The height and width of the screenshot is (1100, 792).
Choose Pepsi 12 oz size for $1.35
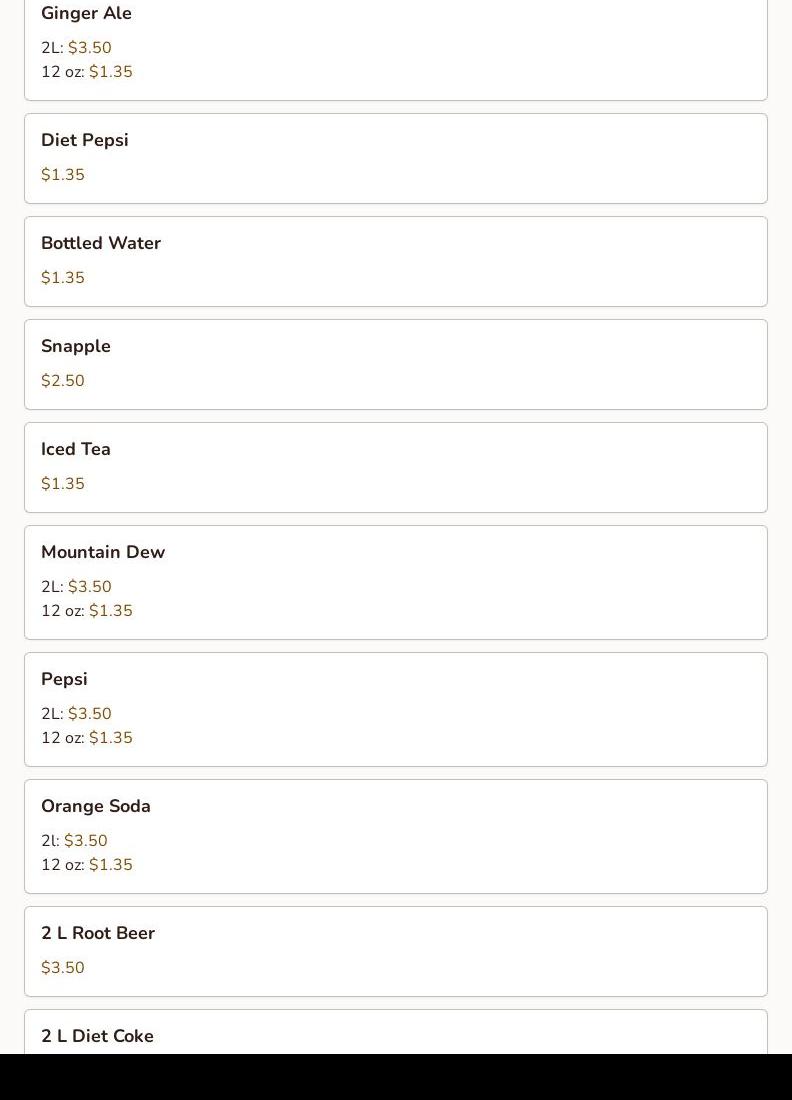(x=110, y=738)
